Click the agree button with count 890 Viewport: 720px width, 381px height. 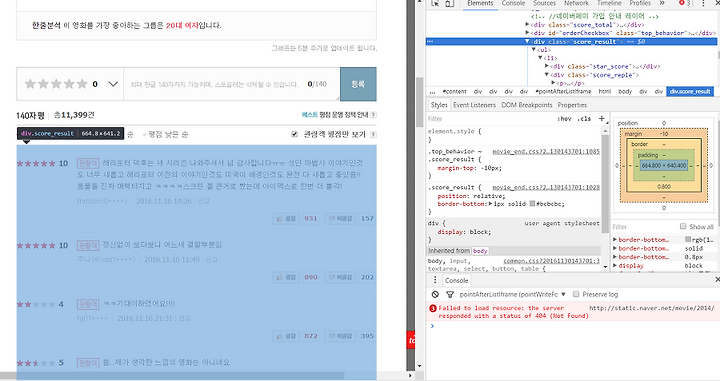pos(286,277)
